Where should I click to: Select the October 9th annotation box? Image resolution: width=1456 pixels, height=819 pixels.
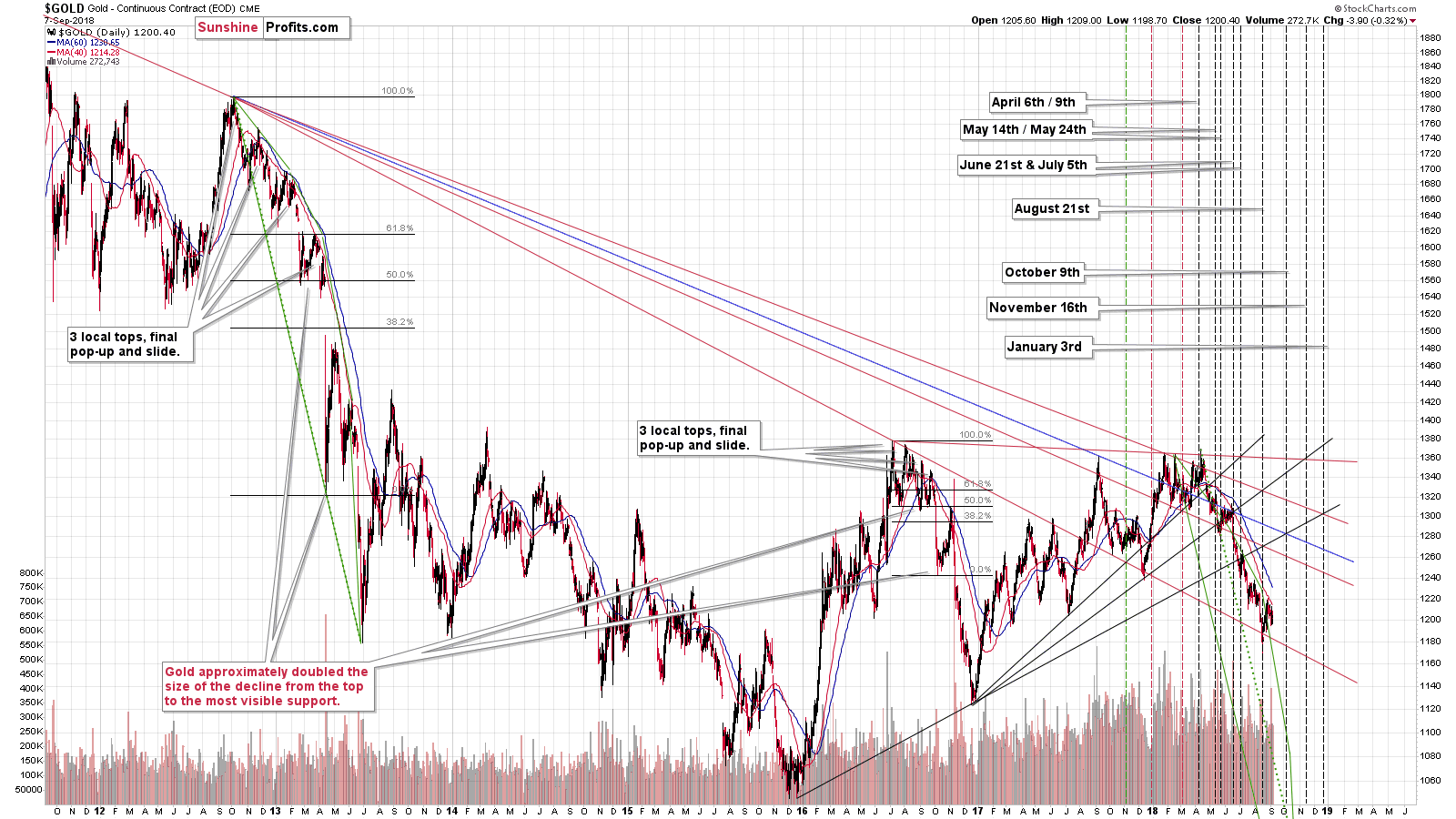(x=1042, y=272)
